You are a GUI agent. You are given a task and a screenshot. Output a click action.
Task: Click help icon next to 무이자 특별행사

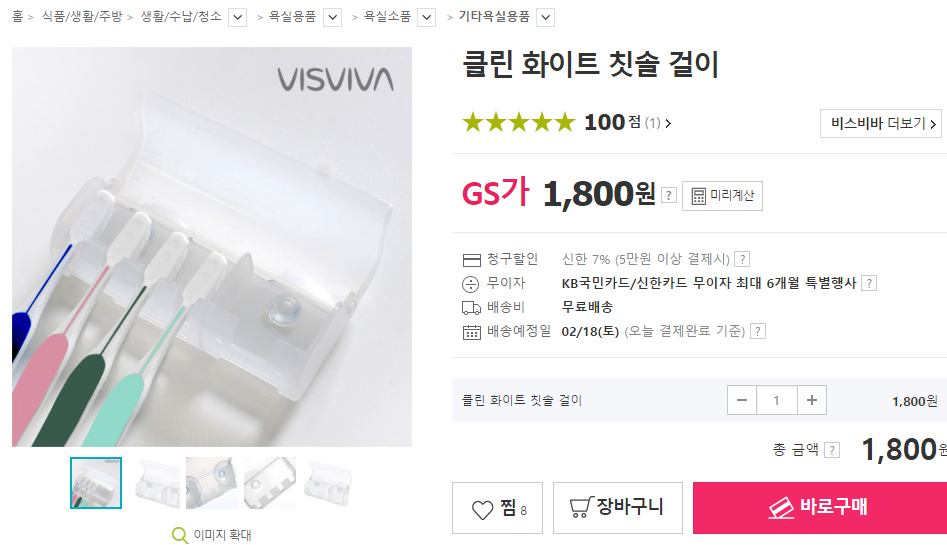click(868, 283)
